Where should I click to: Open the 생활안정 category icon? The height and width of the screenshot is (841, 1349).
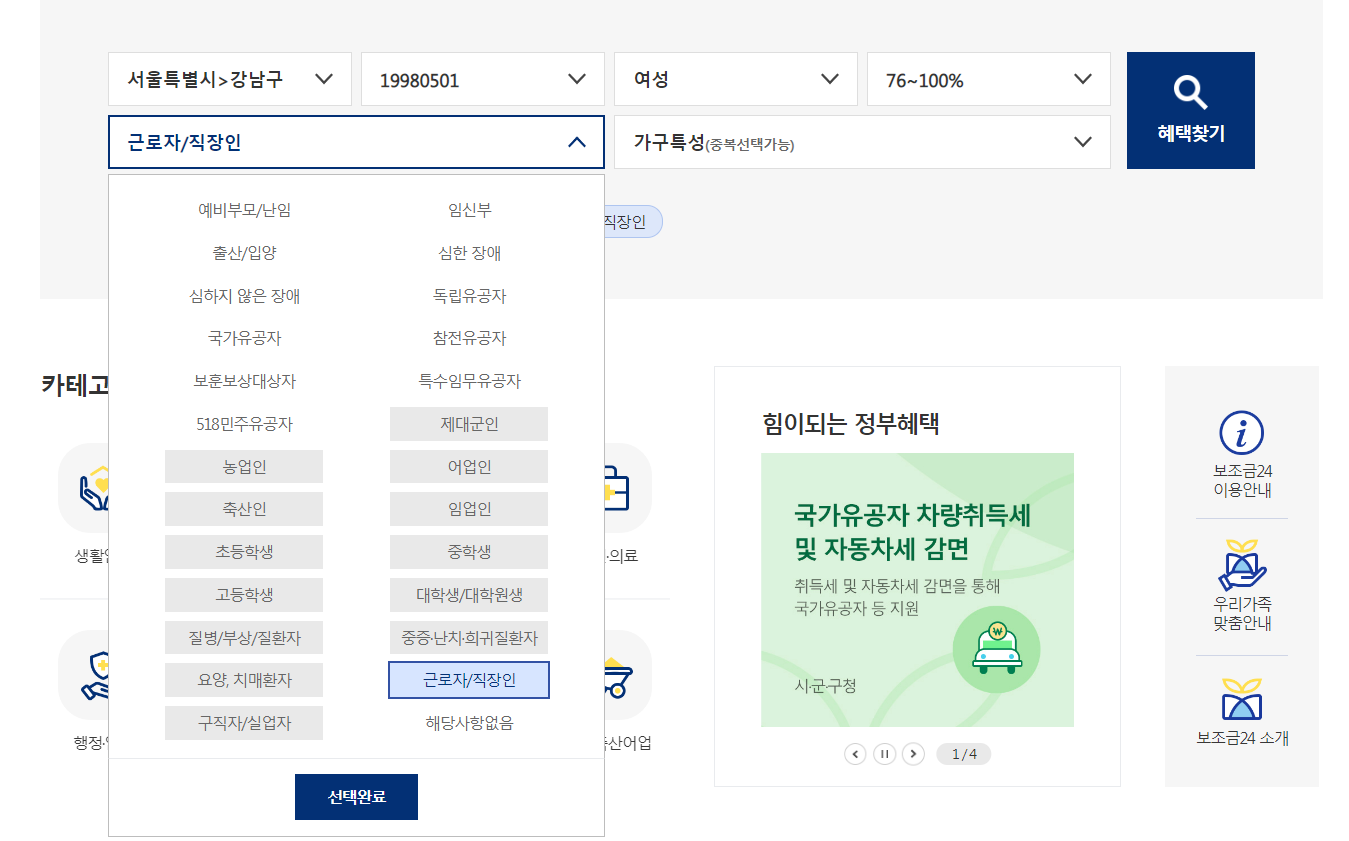pos(85,488)
